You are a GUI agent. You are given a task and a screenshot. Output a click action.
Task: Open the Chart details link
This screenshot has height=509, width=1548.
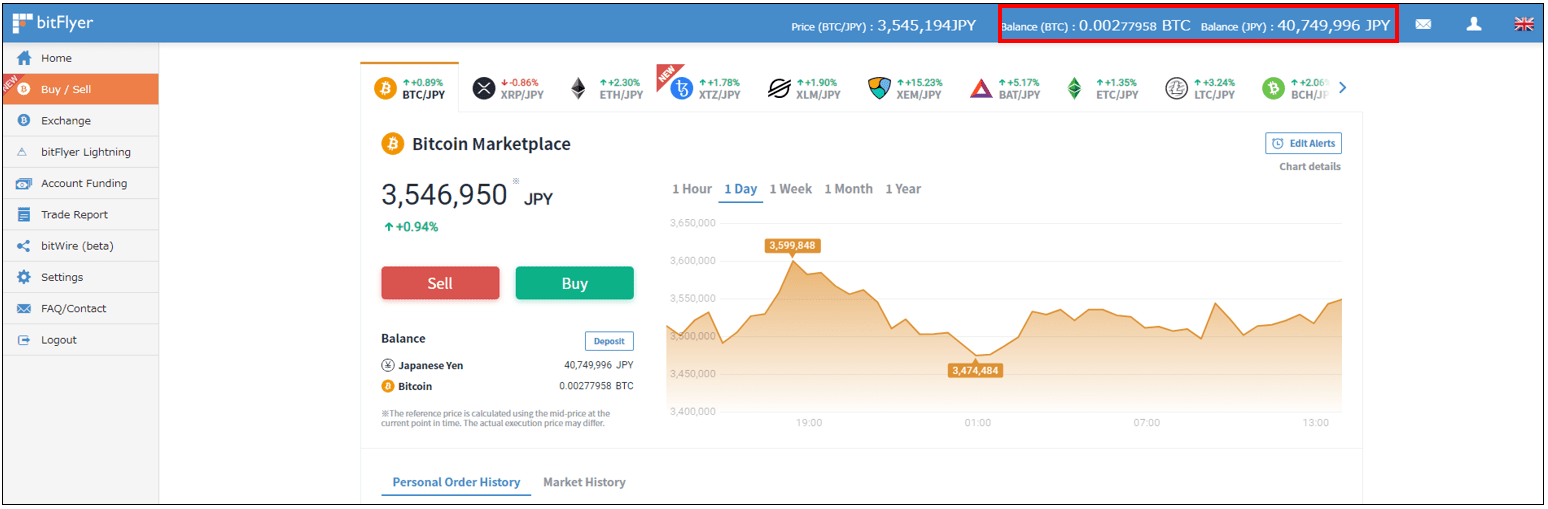pyautogui.click(x=1310, y=166)
